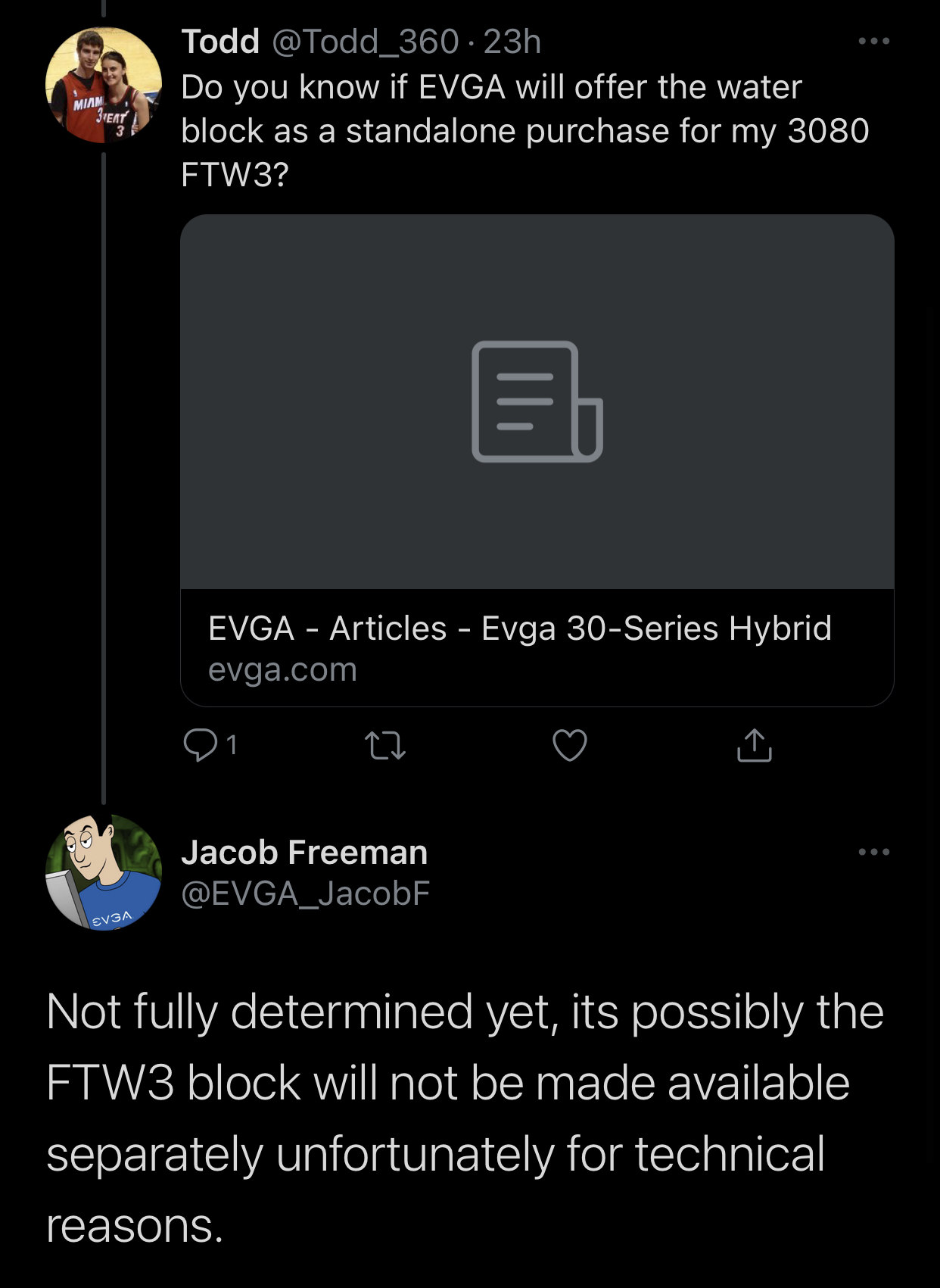Retweet Todd's tweet
This screenshot has width=940, height=1288.
(385, 745)
